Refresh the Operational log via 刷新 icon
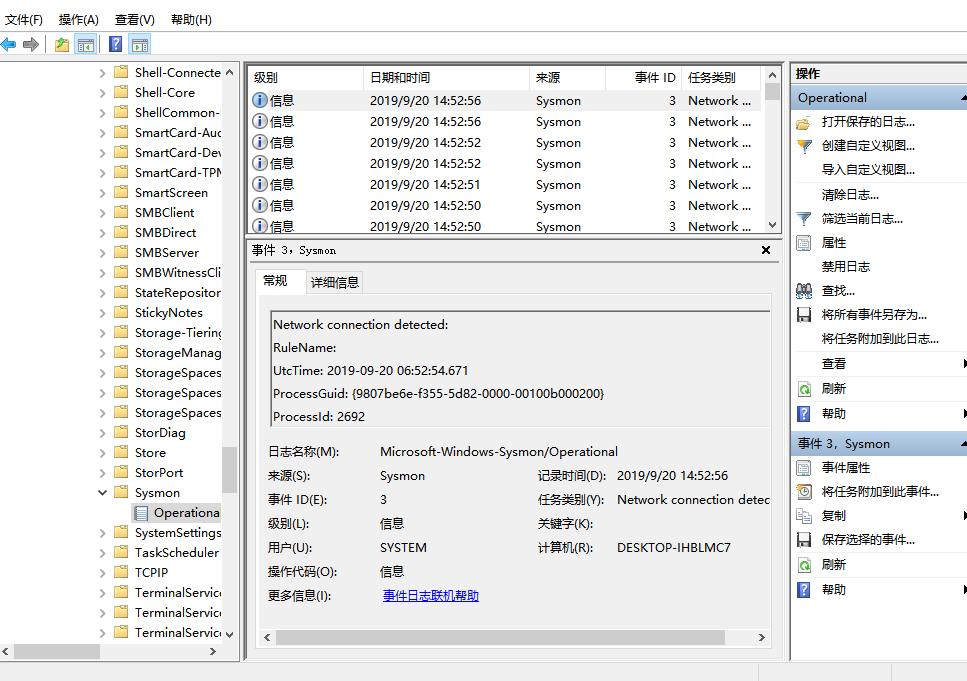 pos(806,389)
